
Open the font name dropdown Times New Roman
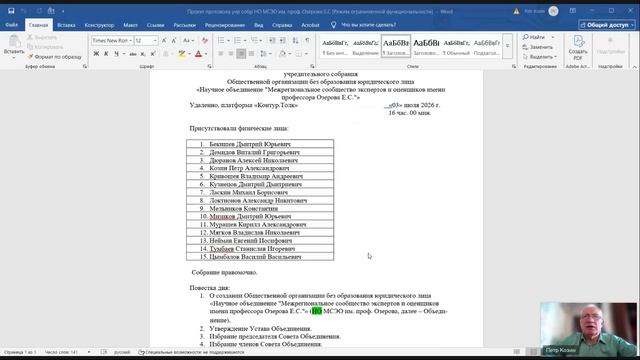click(130, 40)
